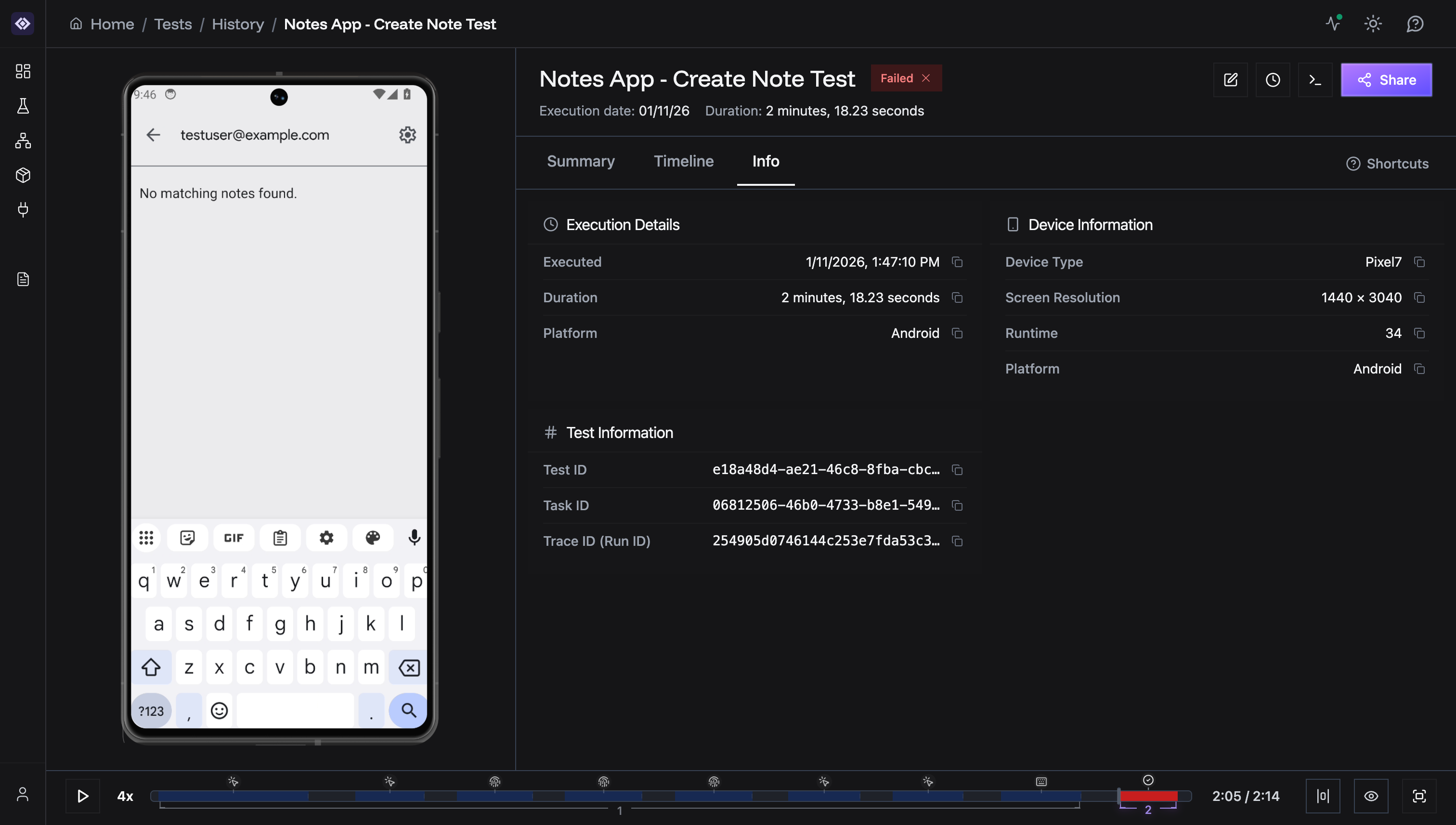Switch to the Timeline tab
The width and height of the screenshot is (1456, 825).
coord(684,162)
